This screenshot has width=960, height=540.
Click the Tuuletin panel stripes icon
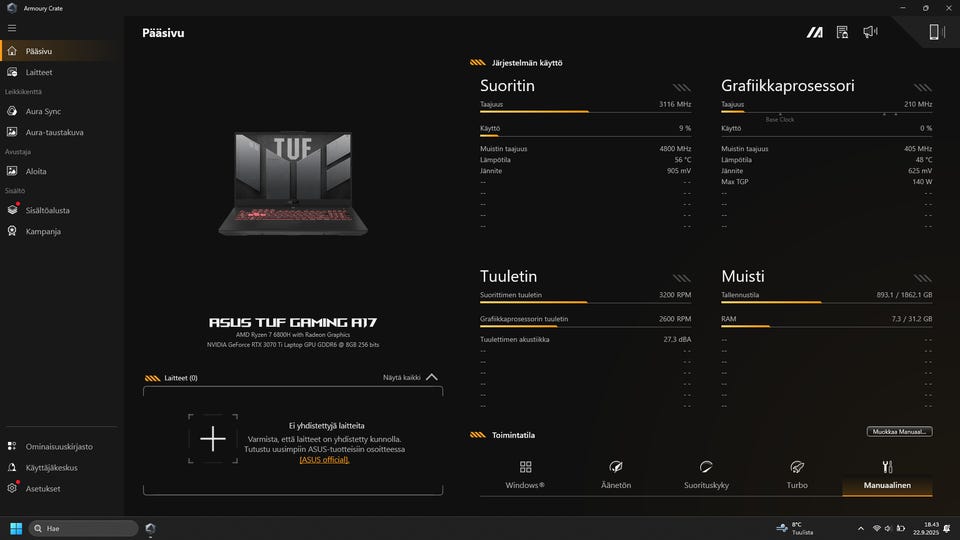pos(681,279)
